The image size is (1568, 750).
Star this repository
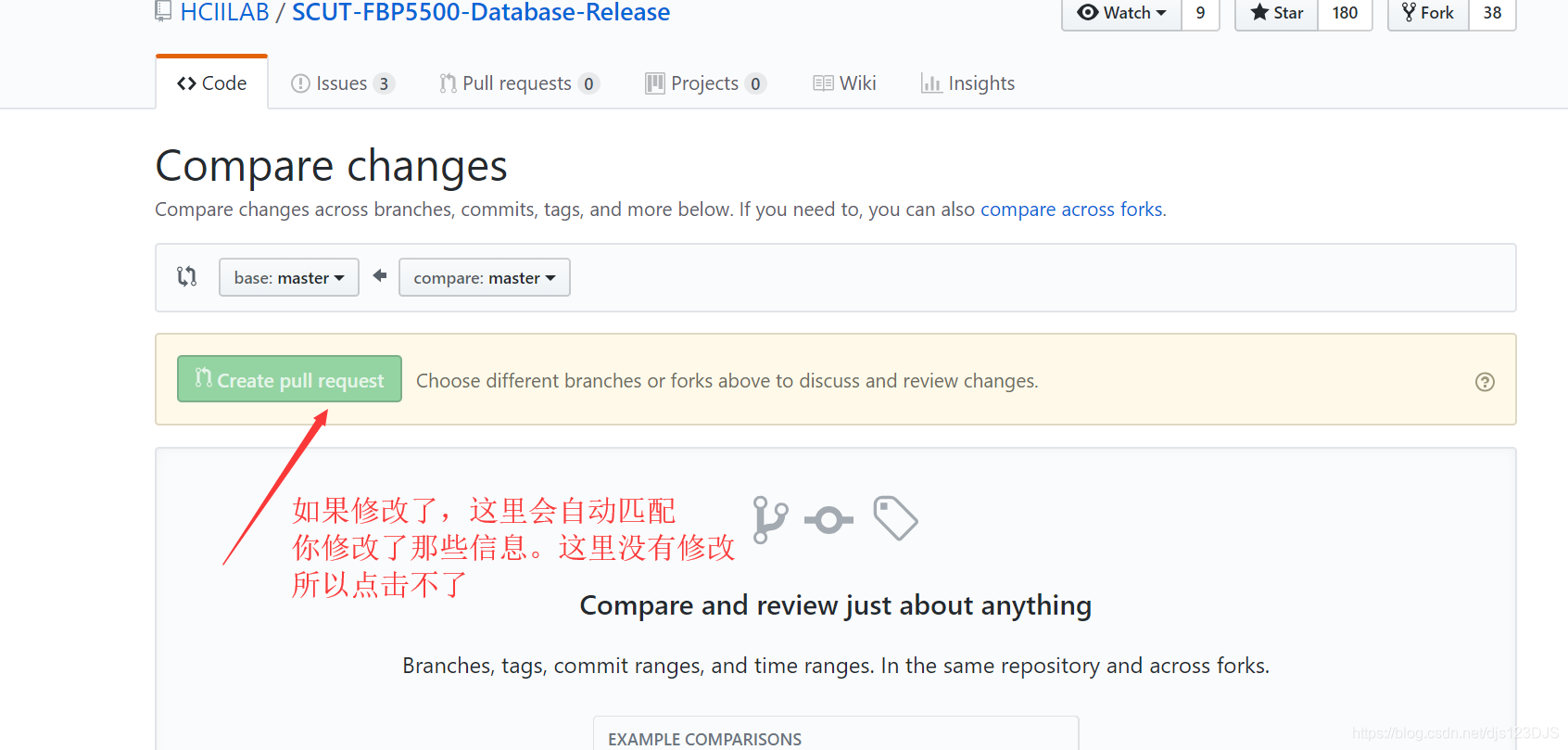1276,13
